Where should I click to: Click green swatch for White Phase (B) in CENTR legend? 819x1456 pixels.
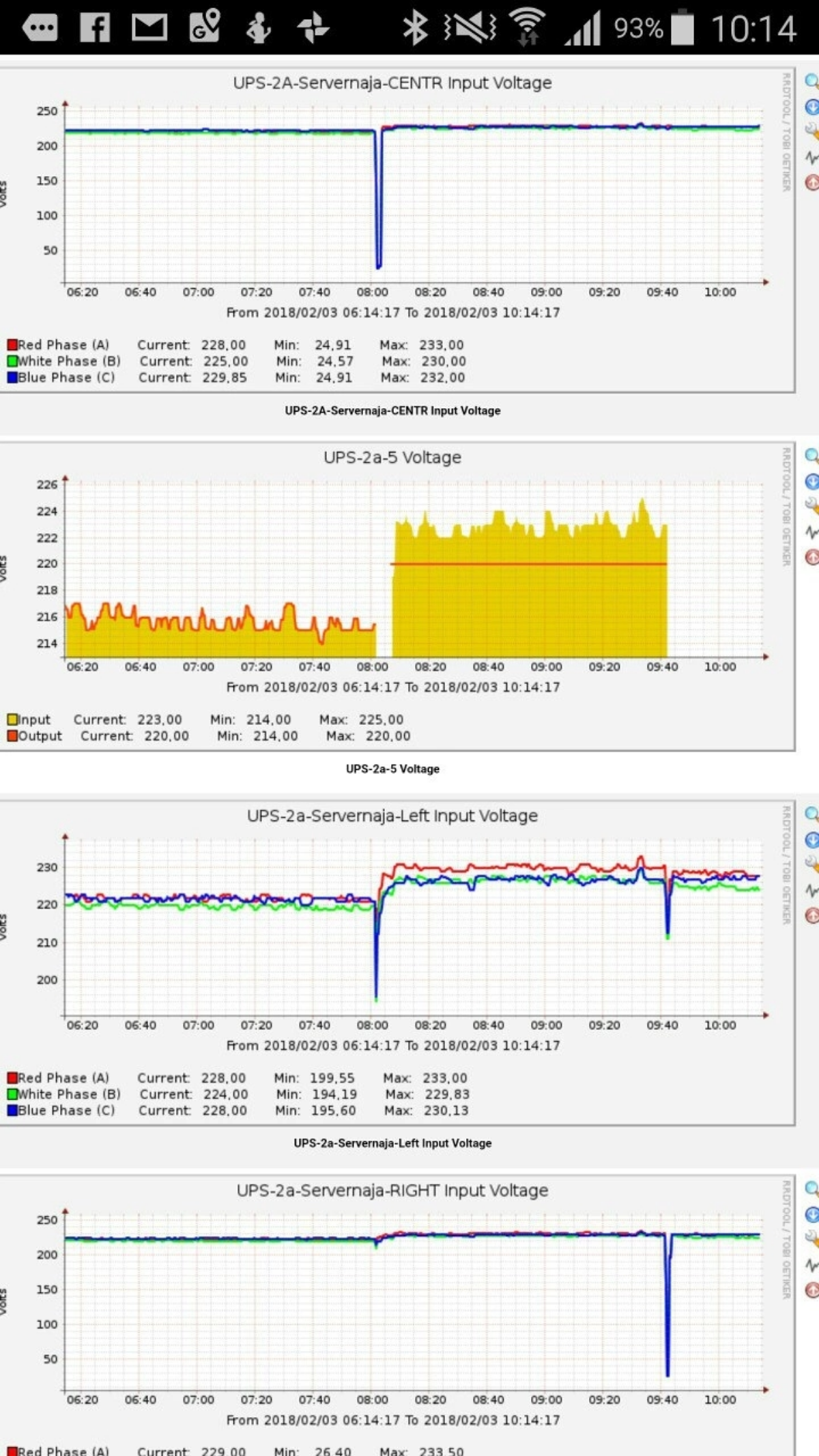[12, 361]
